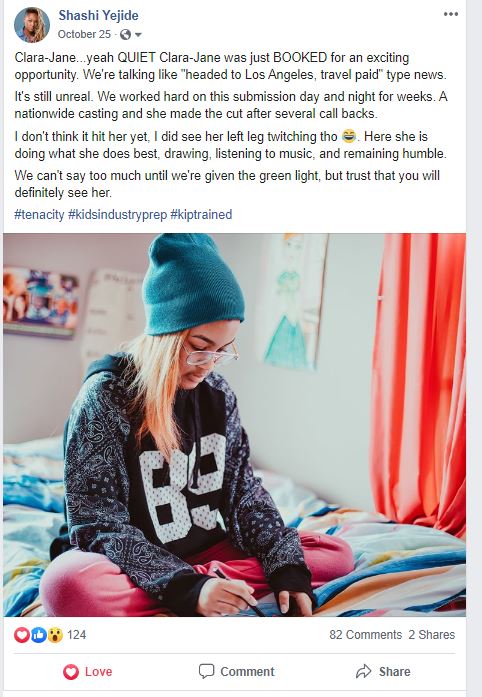Image resolution: width=482 pixels, height=697 pixels.
Task: Toggle the Love reaction button
Action: click(88, 671)
